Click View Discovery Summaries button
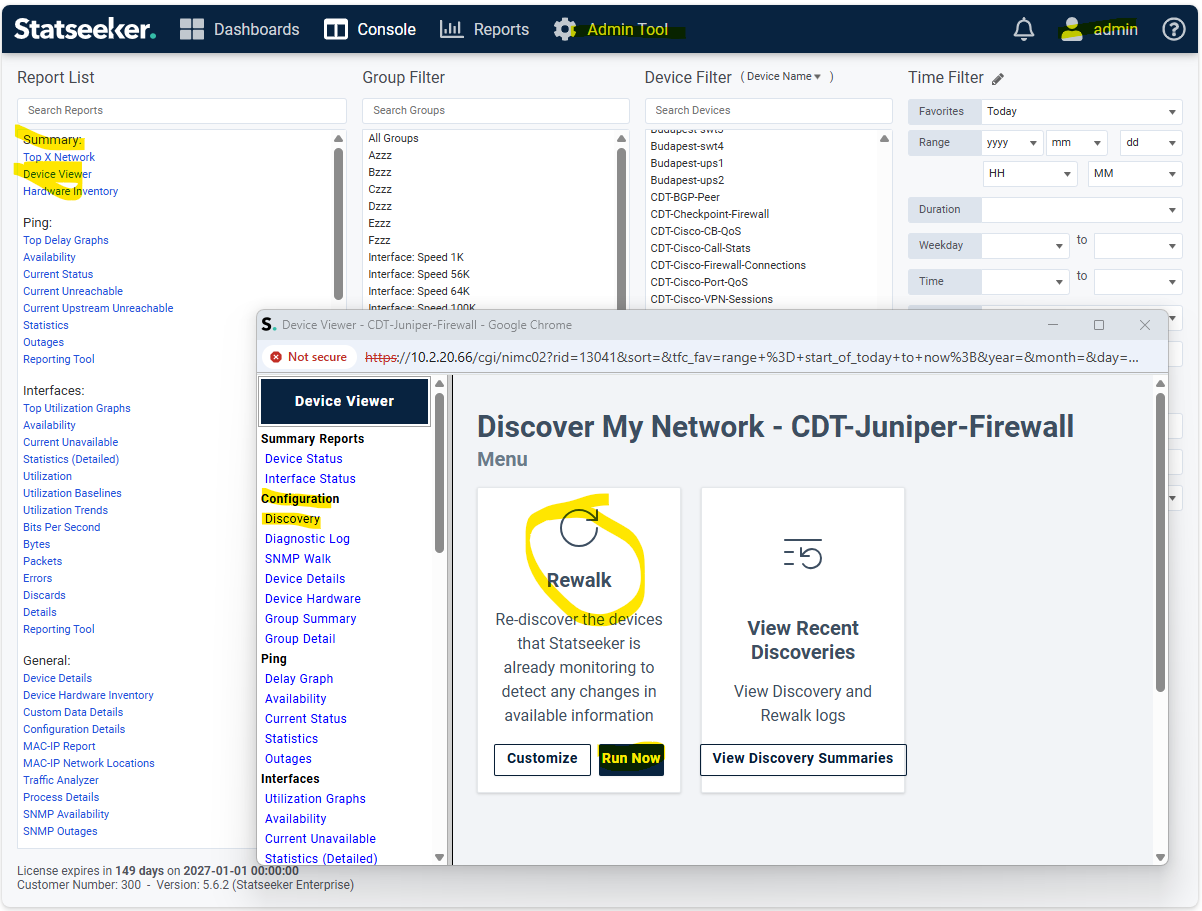Viewport: 1202px width, 911px height. point(803,759)
